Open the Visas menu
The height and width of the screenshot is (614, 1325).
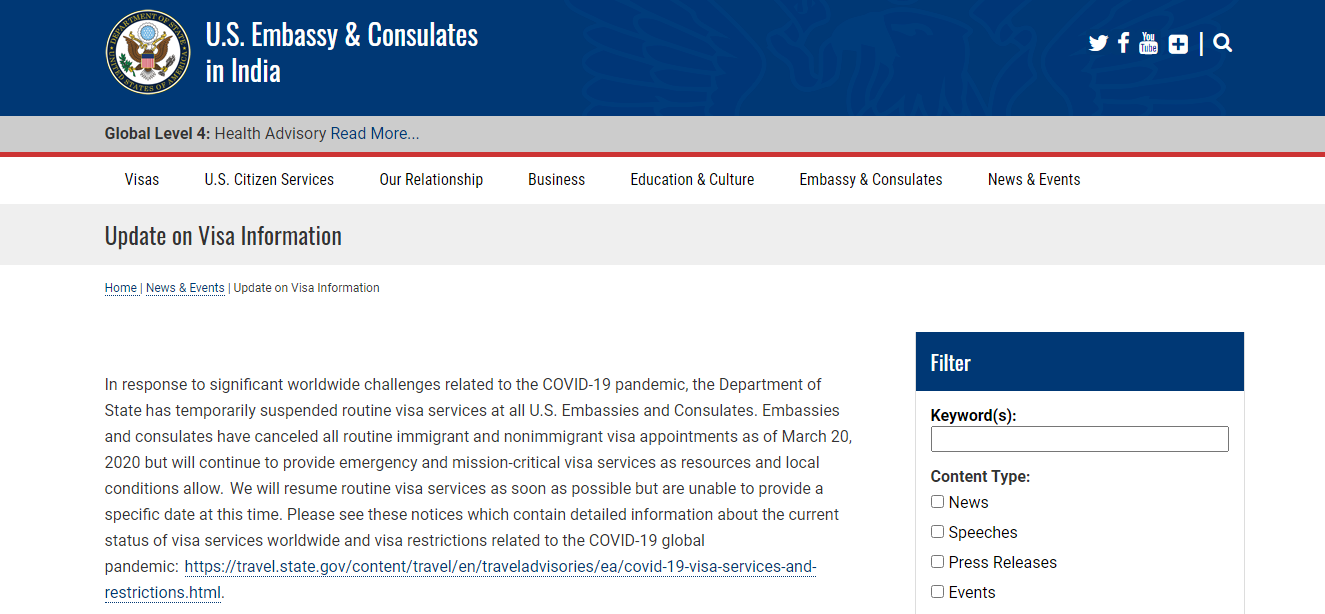point(142,180)
